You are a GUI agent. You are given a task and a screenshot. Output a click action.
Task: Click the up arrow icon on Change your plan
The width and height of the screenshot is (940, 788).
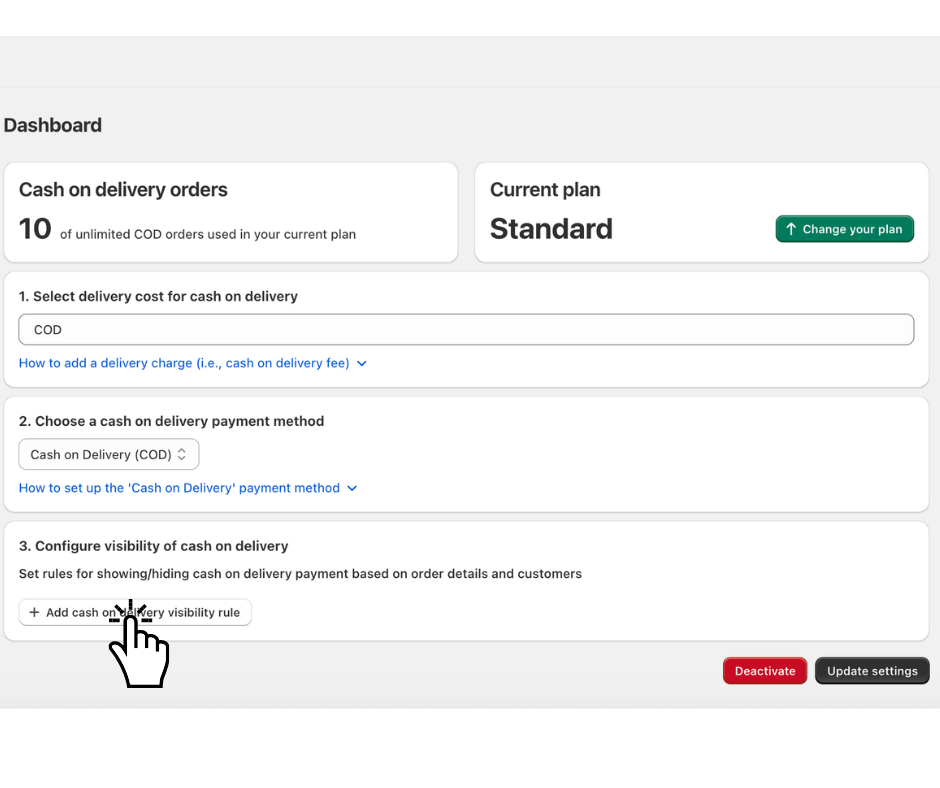(791, 229)
